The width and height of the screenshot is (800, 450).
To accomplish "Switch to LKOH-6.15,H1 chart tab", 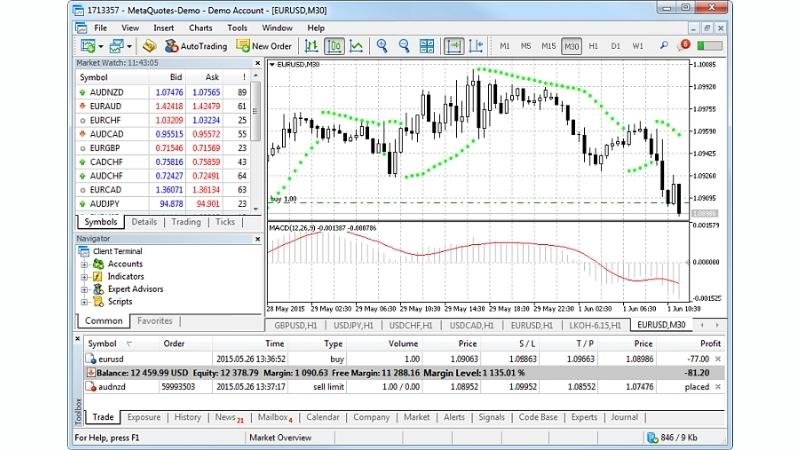I will [595, 325].
